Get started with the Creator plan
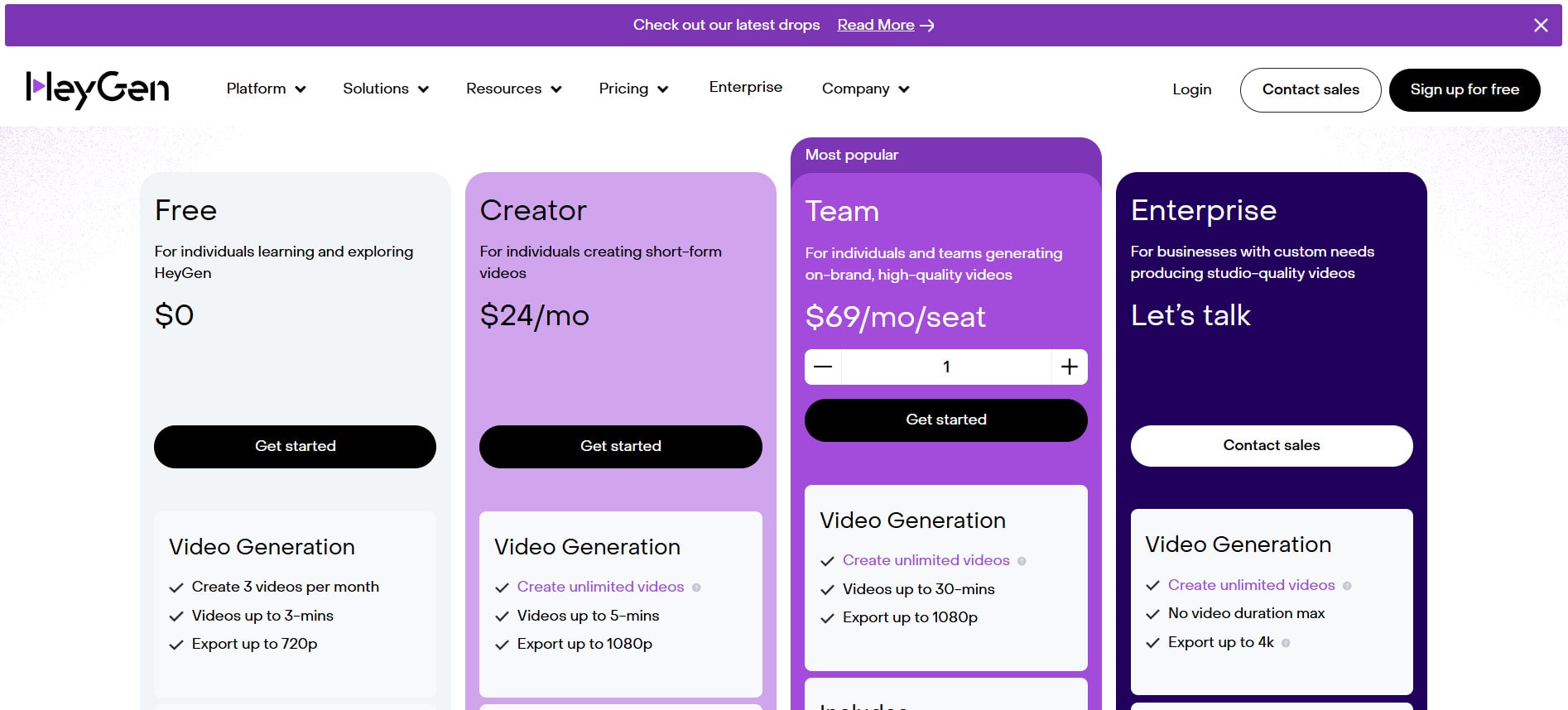 (x=621, y=447)
